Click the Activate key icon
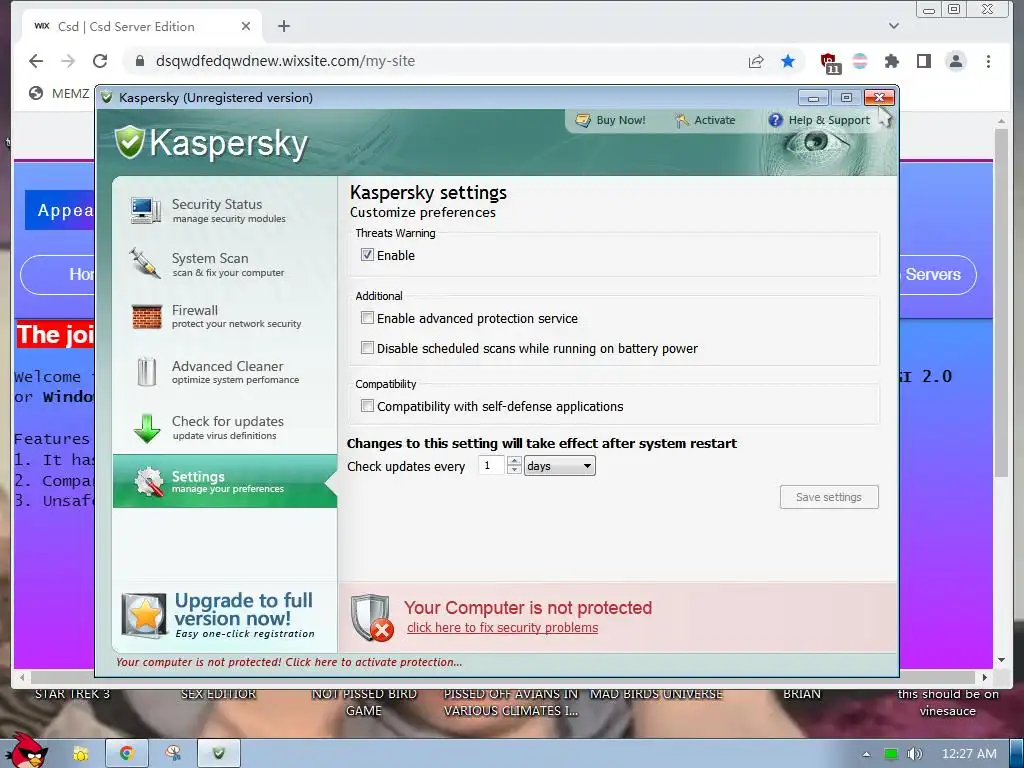The image size is (1024, 768). point(682,120)
